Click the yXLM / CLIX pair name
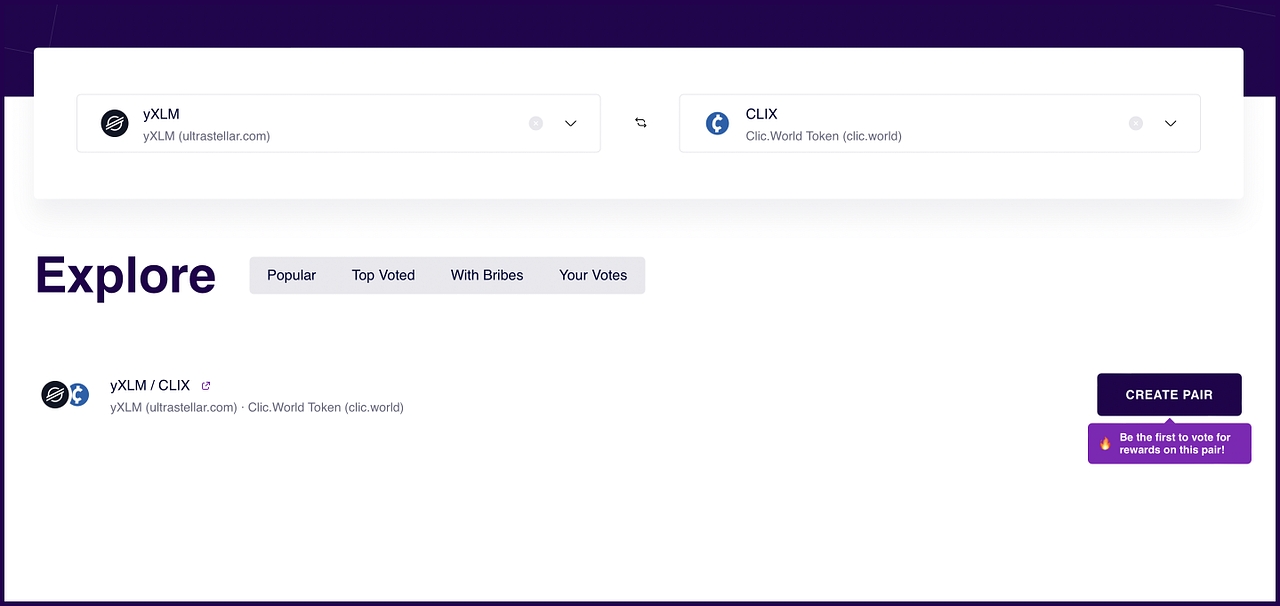This screenshot has height=606, width=1280. (x=150, y=386)
